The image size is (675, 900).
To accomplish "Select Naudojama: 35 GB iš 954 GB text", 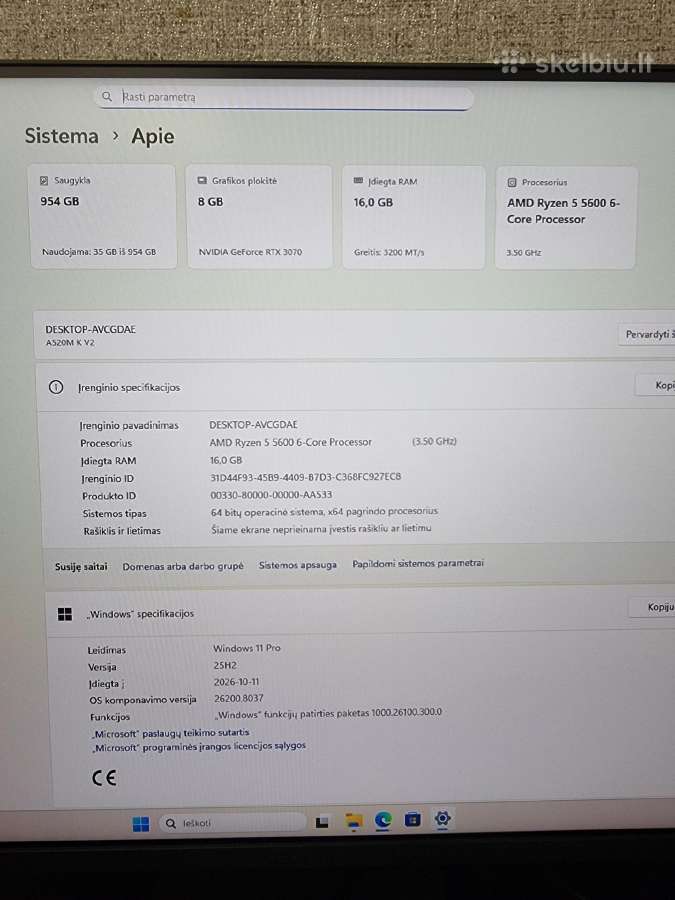I will click(x=99, y=252).
